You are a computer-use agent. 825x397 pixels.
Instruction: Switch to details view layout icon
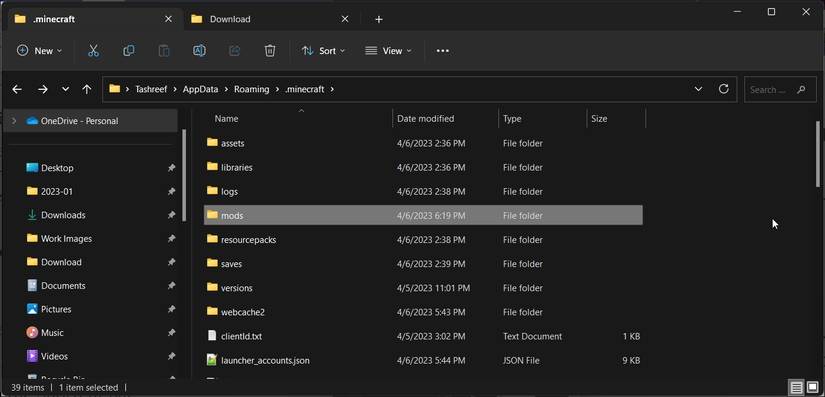point(797,388)
